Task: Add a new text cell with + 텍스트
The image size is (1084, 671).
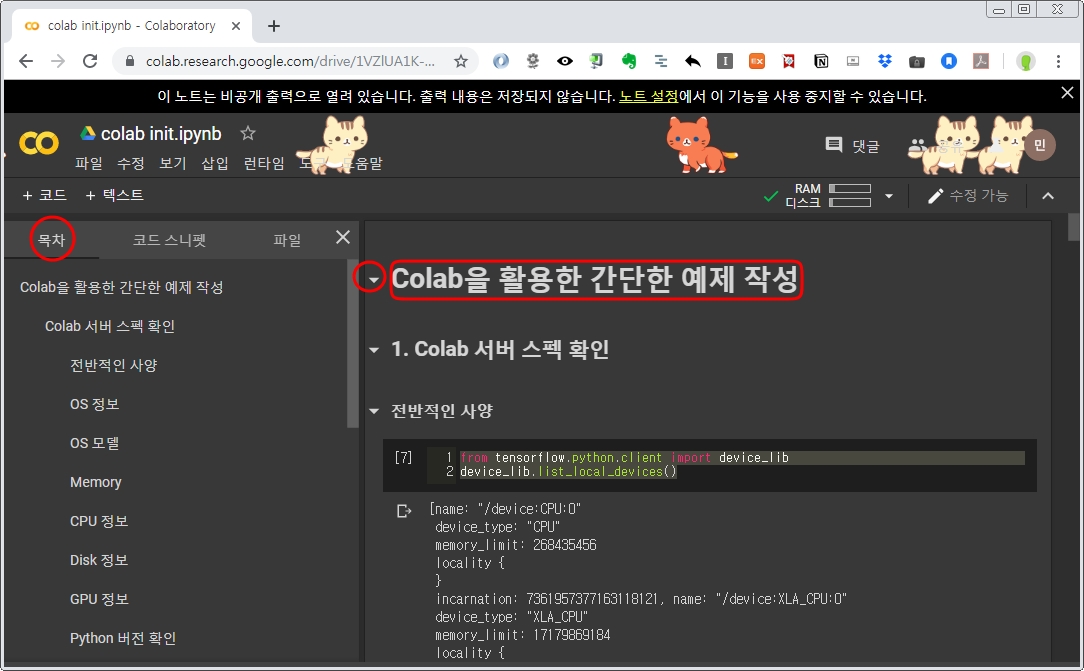Action: click(x=114, y=196)
